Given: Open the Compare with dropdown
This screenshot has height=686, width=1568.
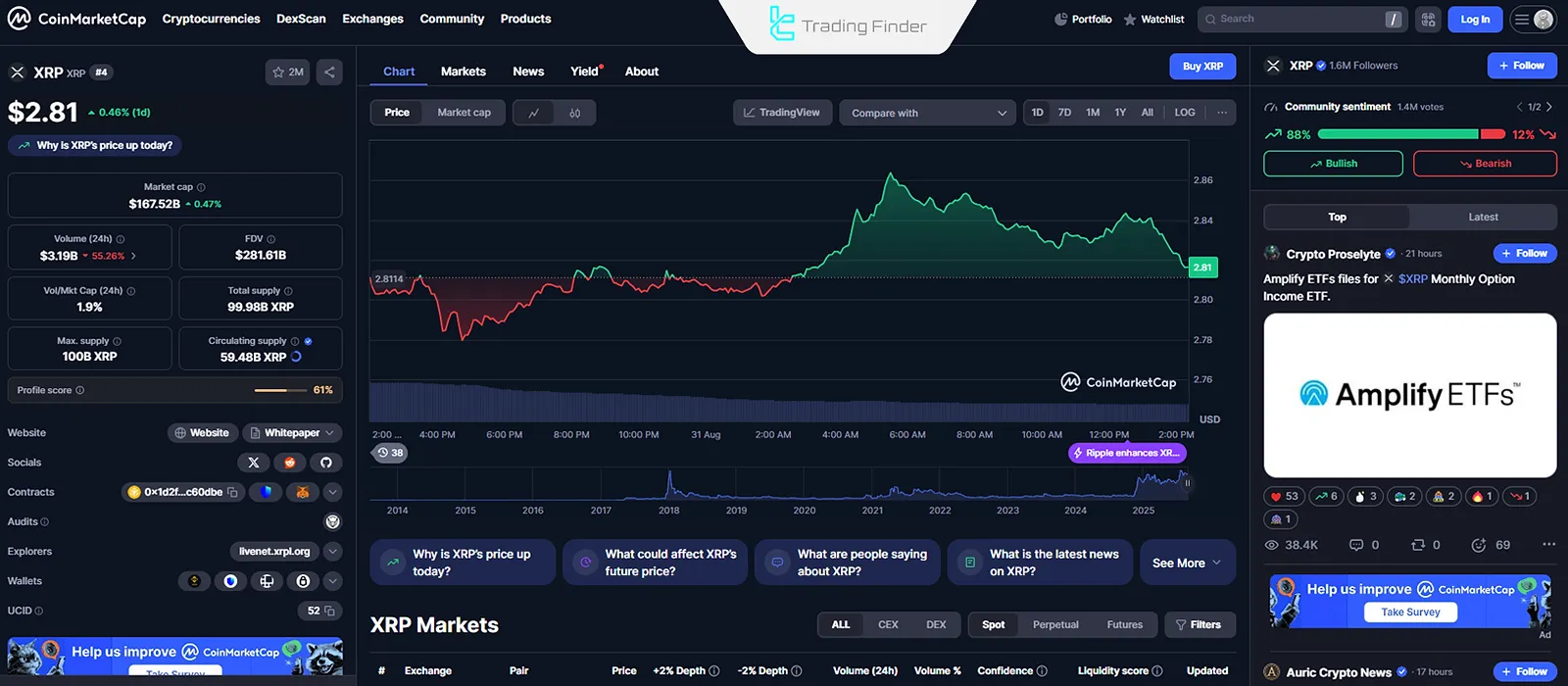Looking at the screenshot, I should point(927,113).
